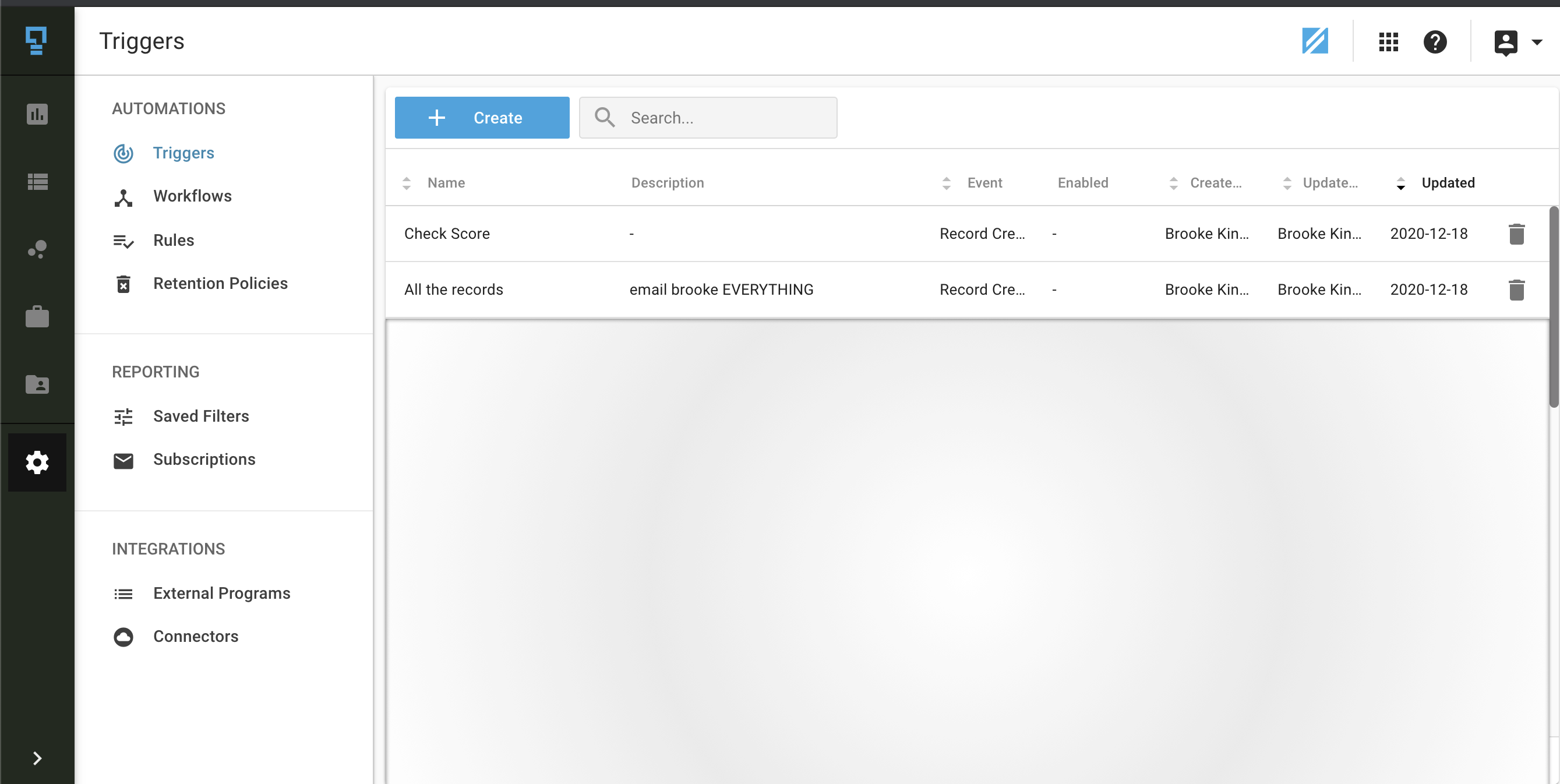Go to Workflows section
The width and height of the screenshot is (1560, 784).
[192, 196]
